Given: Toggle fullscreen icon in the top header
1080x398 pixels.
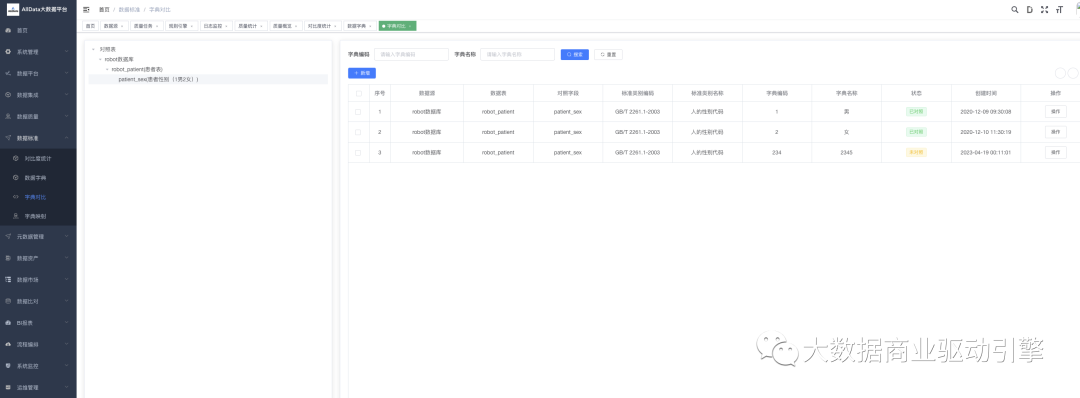Looking at the screenshot, I should click(x=1044, y=10).
